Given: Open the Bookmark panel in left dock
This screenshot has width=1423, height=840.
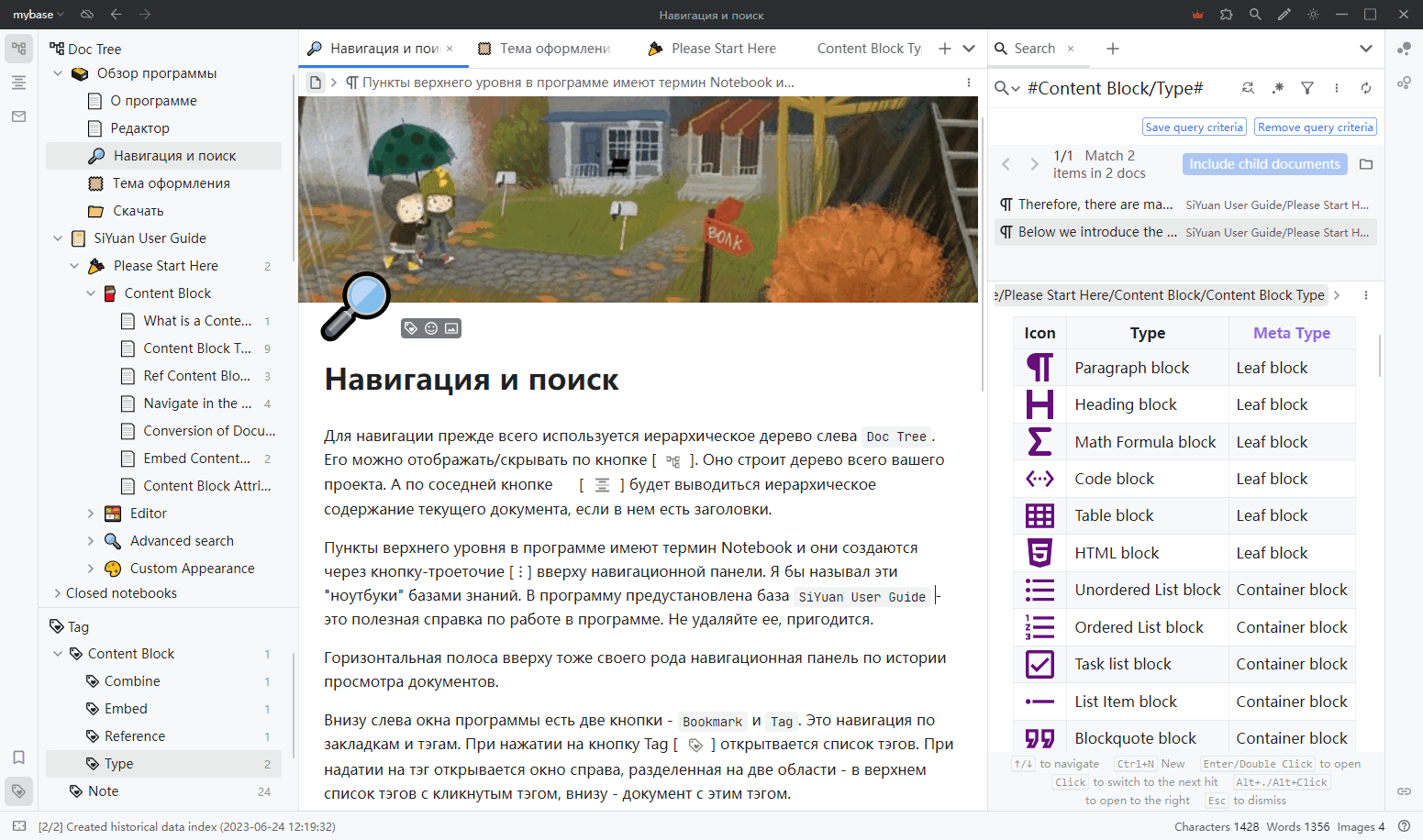Looking at the screenshot, I should [18, 757].
